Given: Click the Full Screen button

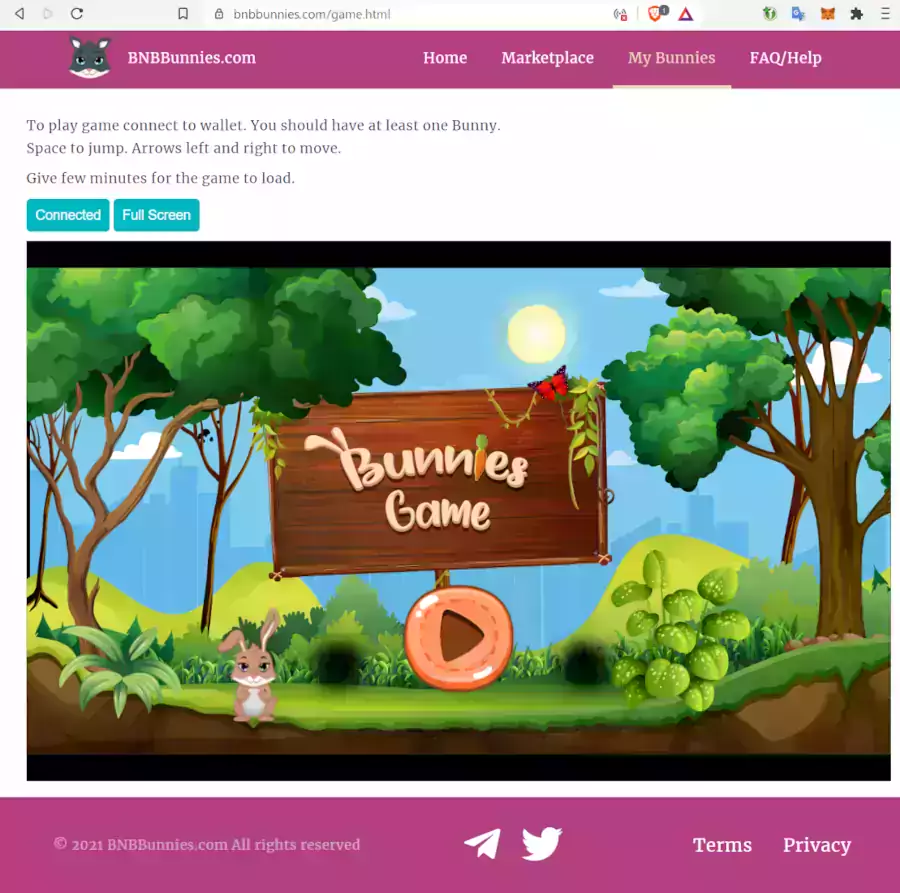Looking at the screenshot, I should tap(157, 215).
